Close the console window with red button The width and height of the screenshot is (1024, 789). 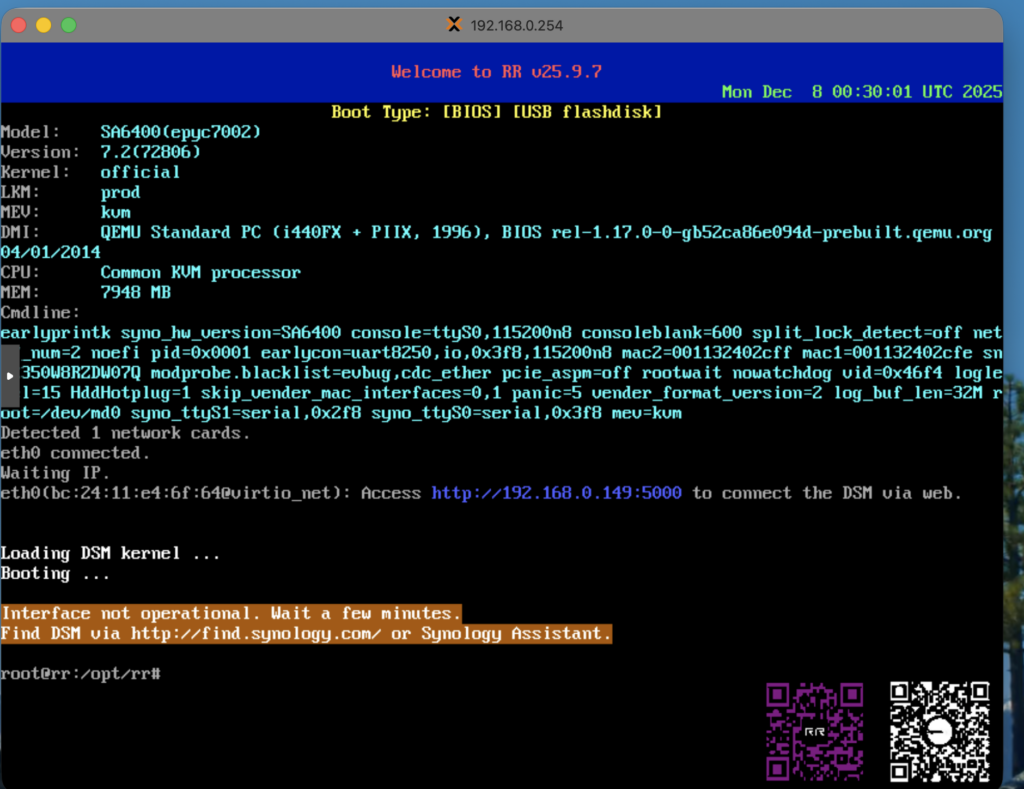coord(20,25)
